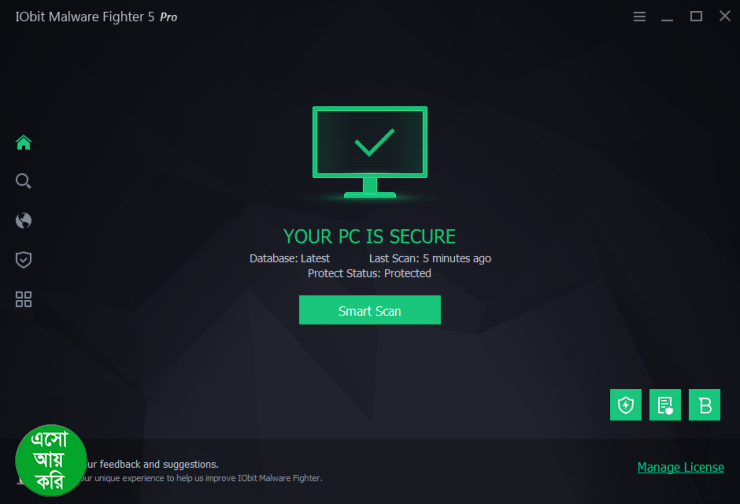Maximize the IObit Malware Fighter window
This screenshot has width=740, height=504.
[x=696, y=17]
